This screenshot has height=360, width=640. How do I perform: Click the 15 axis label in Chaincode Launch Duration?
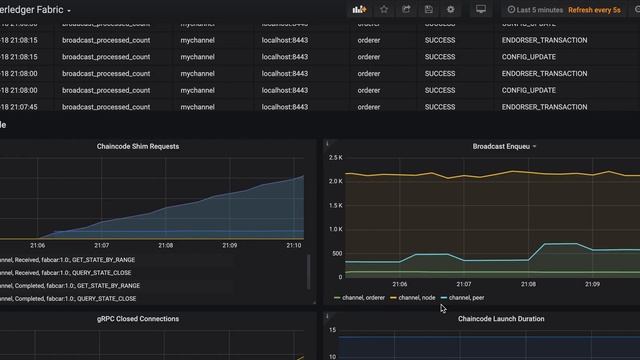coord(332,330)
